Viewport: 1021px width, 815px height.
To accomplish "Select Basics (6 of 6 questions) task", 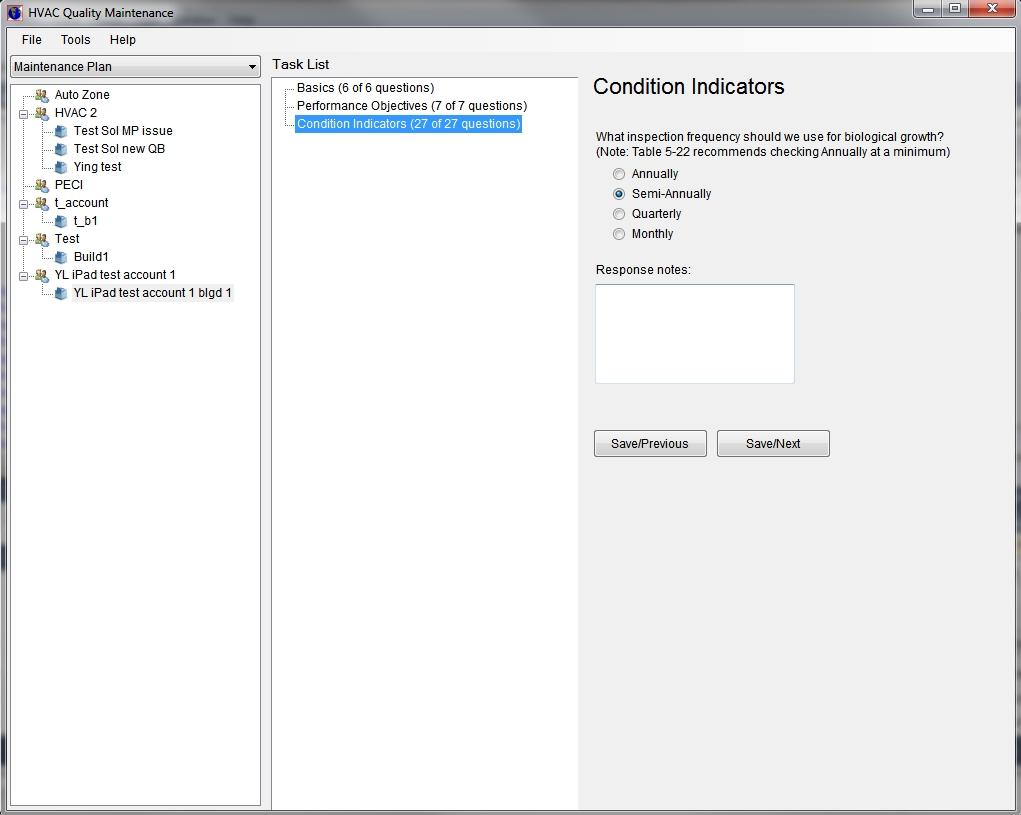I will click(x=365, y=88).
